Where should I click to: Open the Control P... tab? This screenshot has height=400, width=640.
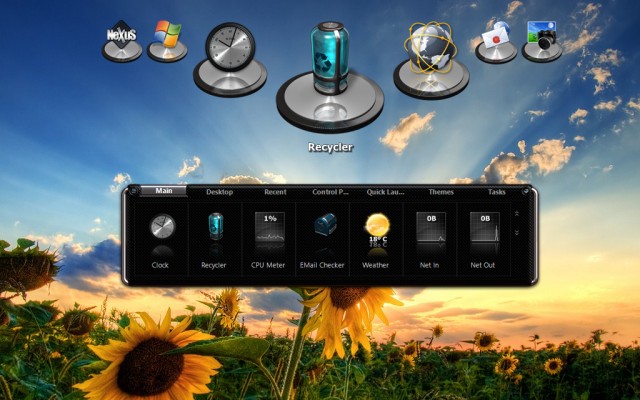tap(331, 192)
